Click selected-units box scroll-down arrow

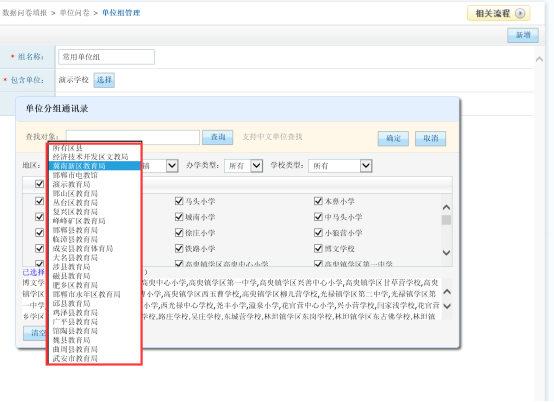pos(447,306)
